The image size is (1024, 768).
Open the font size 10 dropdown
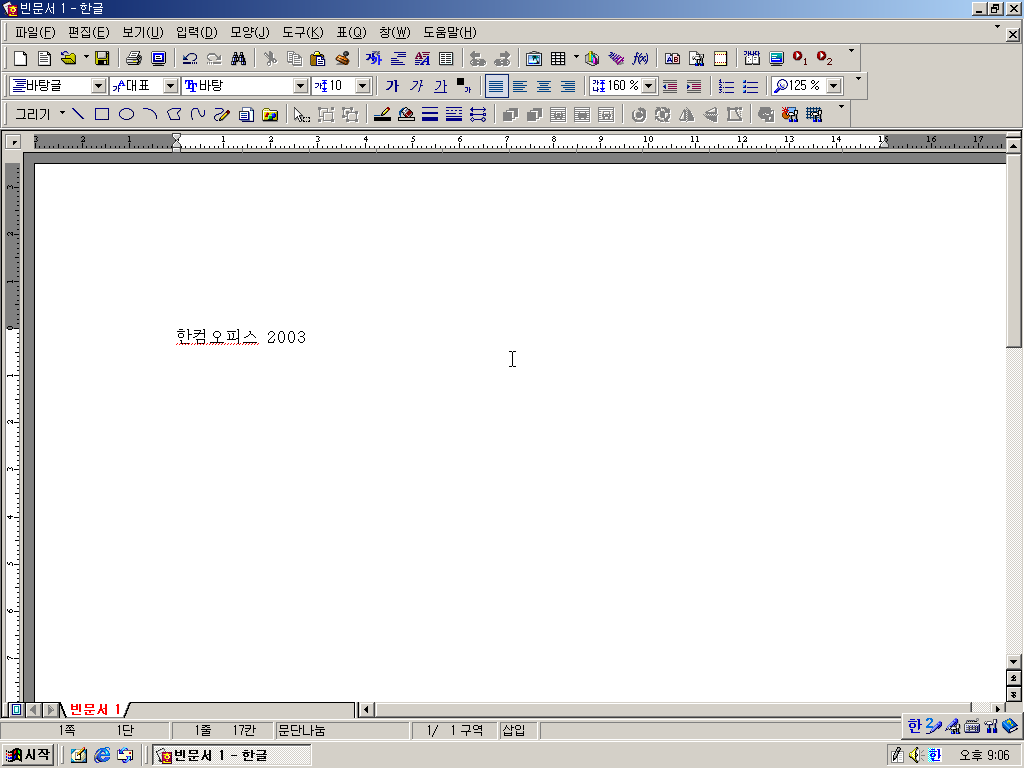363,86
